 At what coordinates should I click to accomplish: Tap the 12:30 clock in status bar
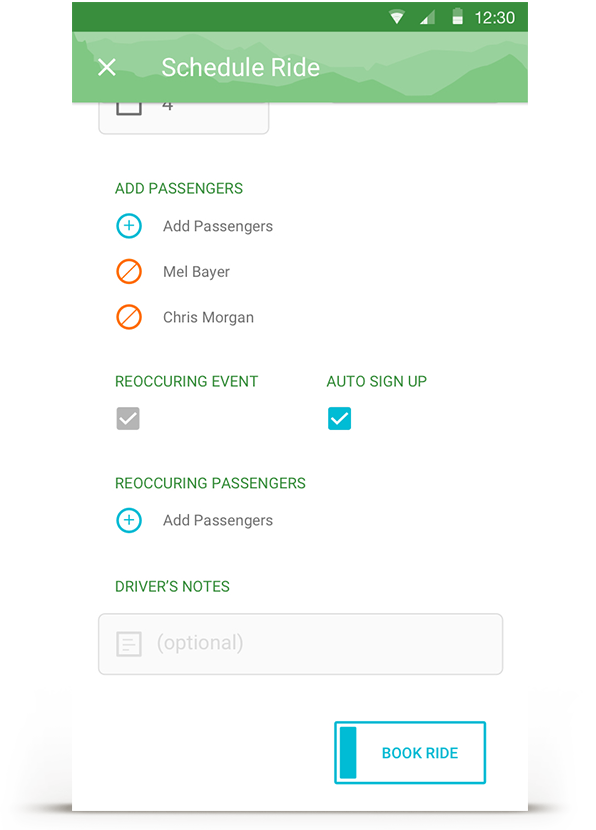[495, 18]
